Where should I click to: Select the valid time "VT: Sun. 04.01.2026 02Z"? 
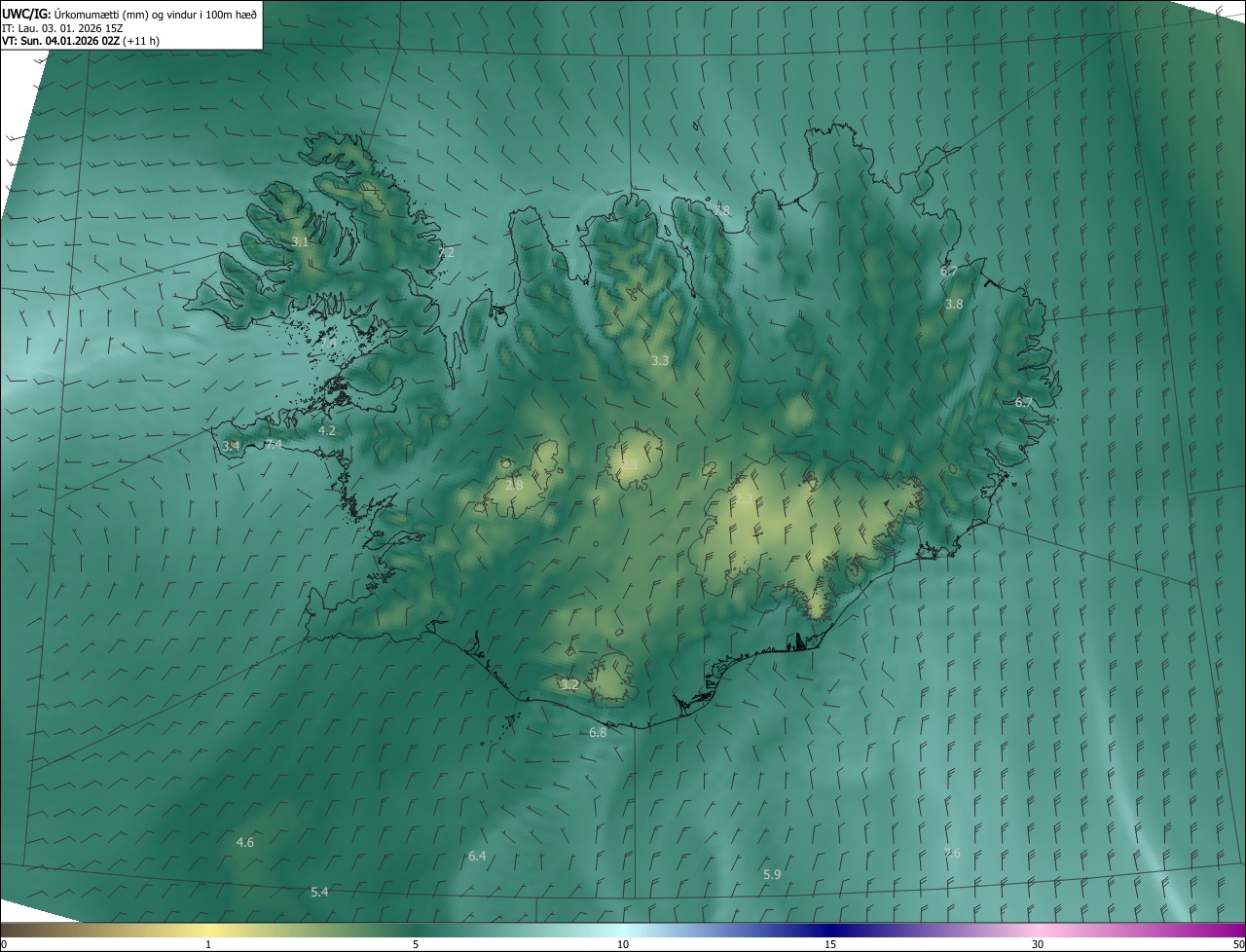point(61,41)
